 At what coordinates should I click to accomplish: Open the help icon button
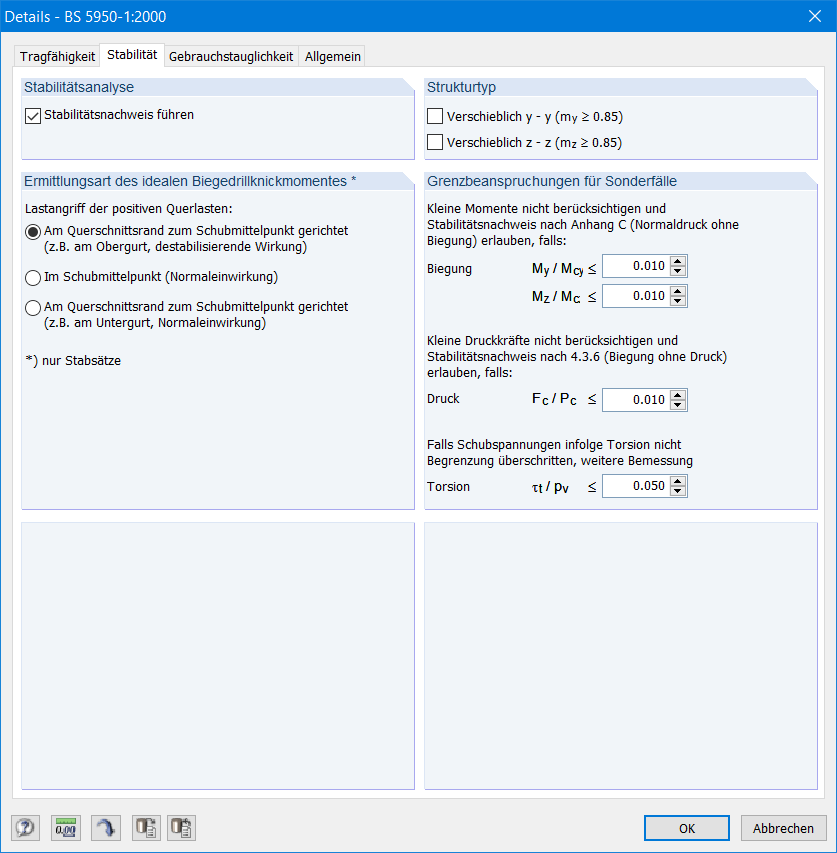pyautogui.click(x=25, y=827)
